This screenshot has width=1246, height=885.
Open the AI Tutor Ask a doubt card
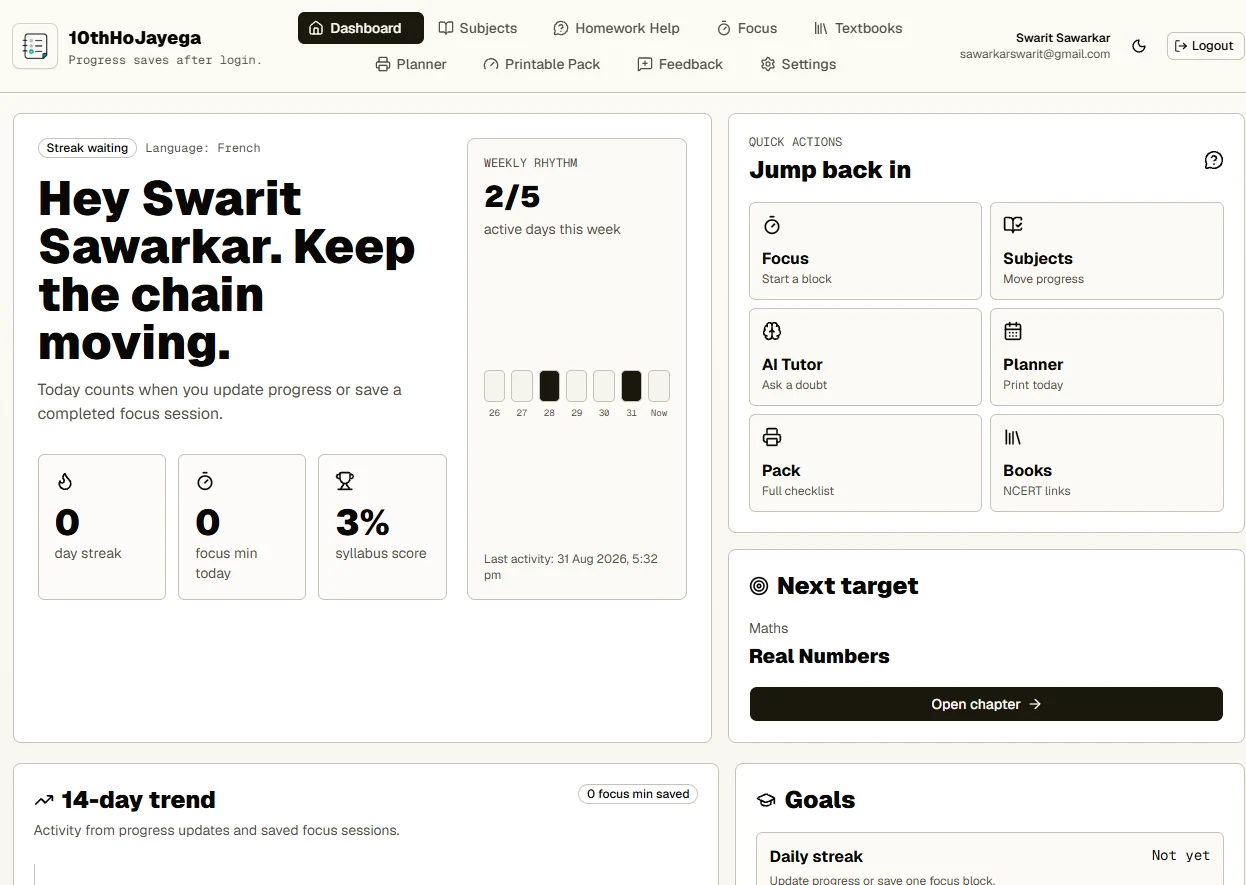865,357
